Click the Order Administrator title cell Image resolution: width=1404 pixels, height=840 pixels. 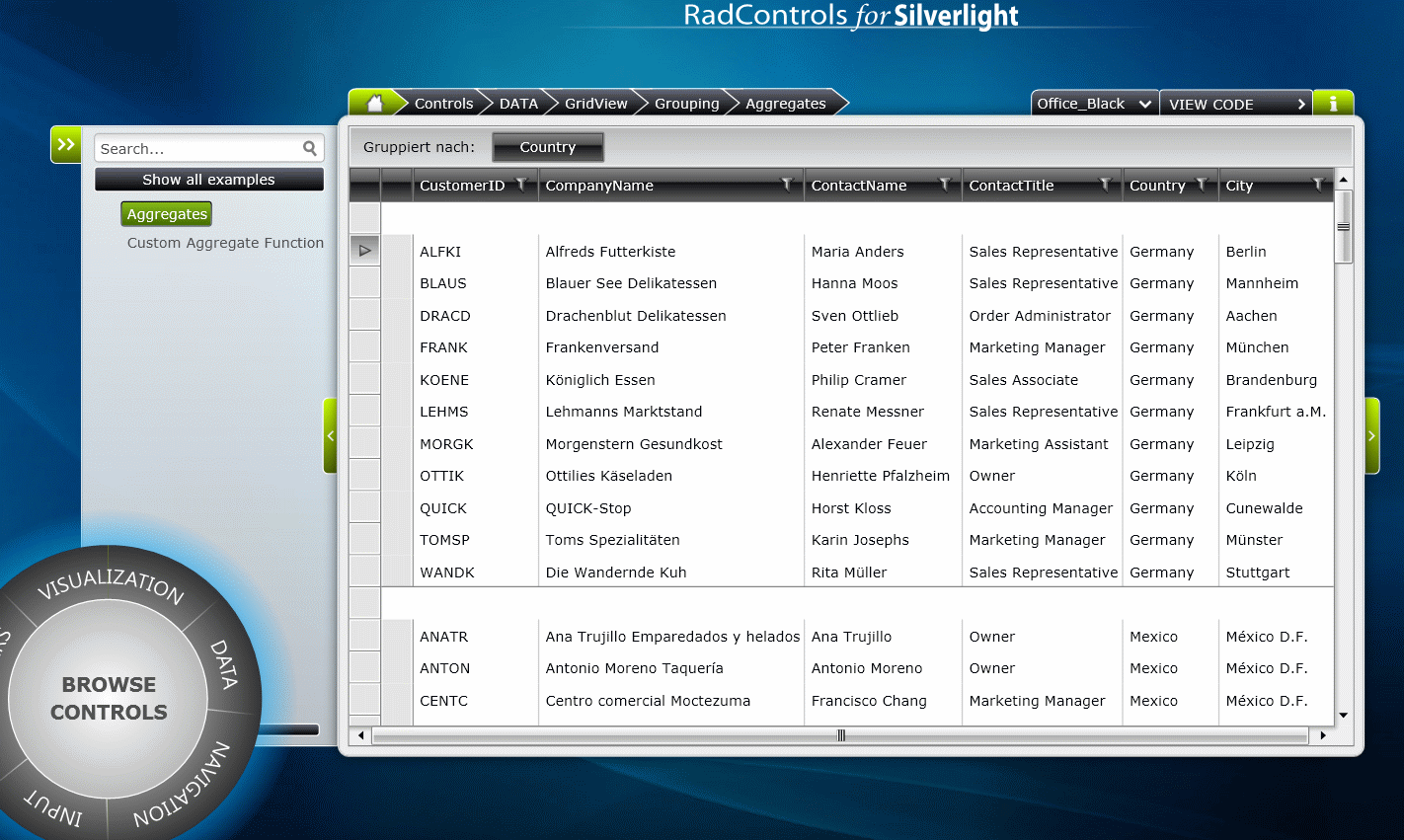(1041, 316)
